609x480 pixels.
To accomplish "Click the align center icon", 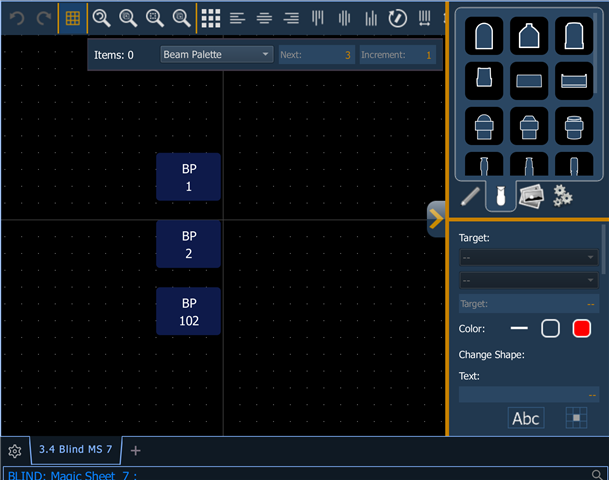I will 264,18.
